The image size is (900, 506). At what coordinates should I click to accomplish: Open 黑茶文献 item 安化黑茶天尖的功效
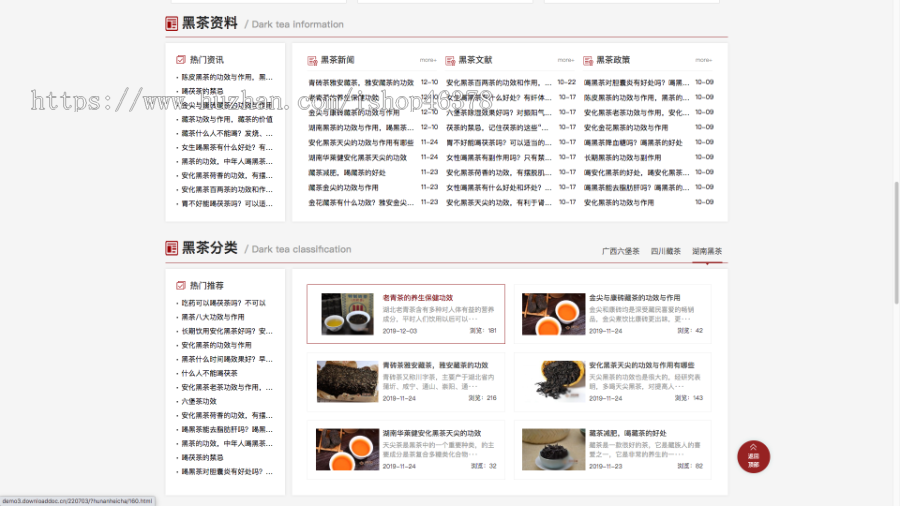coord(498,203)
